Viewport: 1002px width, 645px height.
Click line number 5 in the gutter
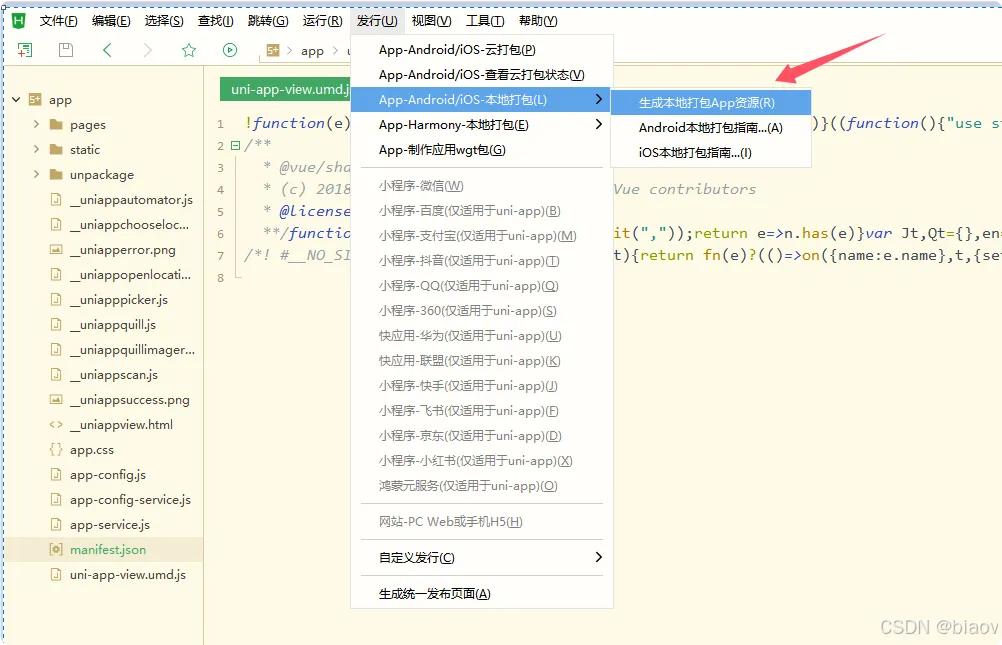(220, 212)
